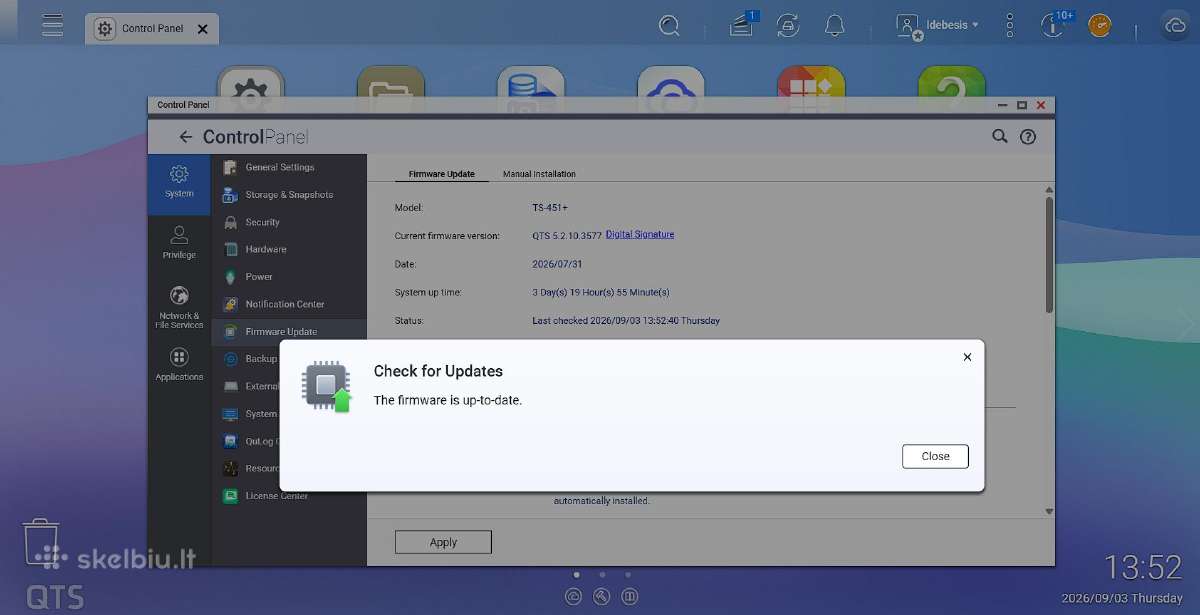Select the Applications category
Image resolution: width=1200 pixels, height=615 pixels.
179,364
